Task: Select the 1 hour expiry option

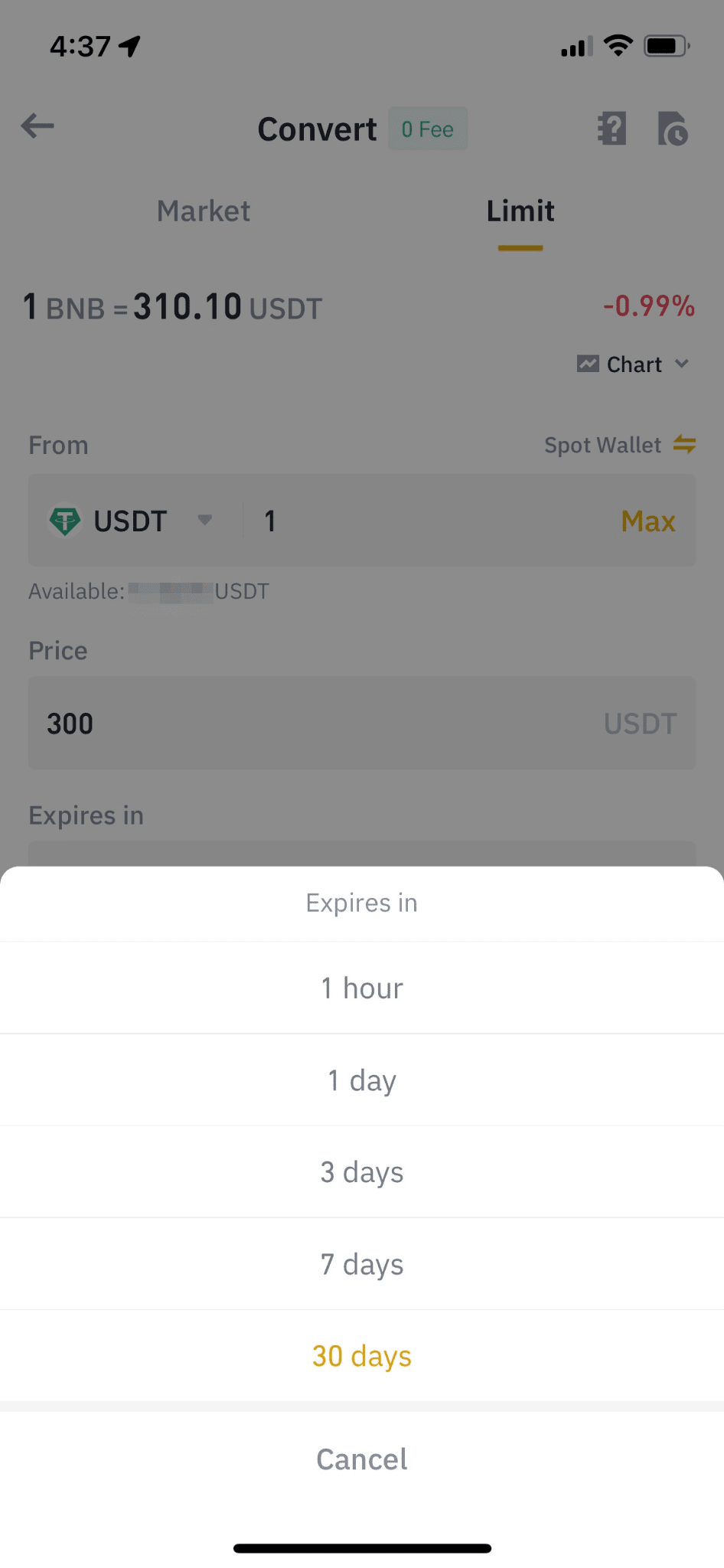Action: [x=362, y=988]
